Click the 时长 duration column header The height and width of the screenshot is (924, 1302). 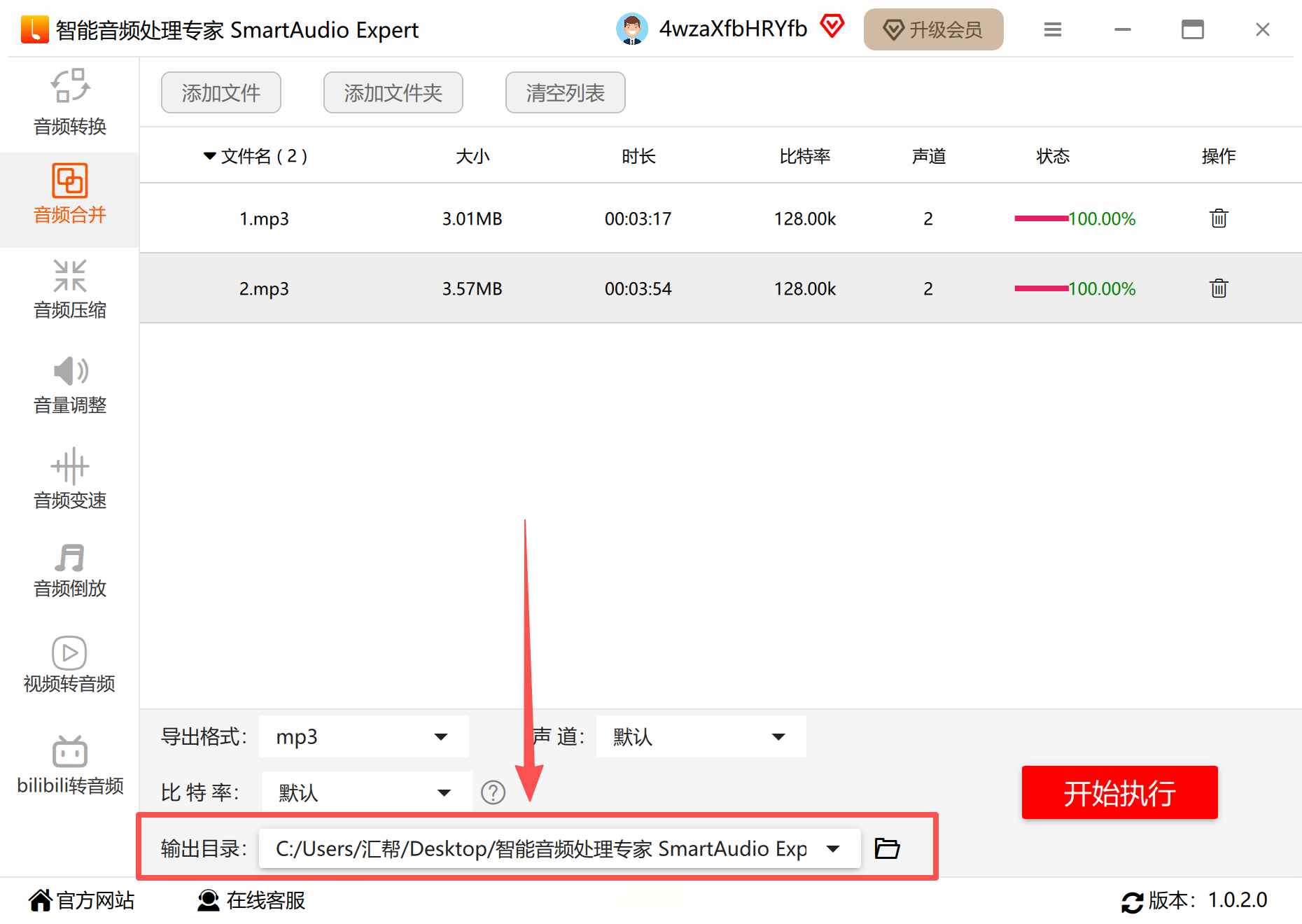click(638, 156)
